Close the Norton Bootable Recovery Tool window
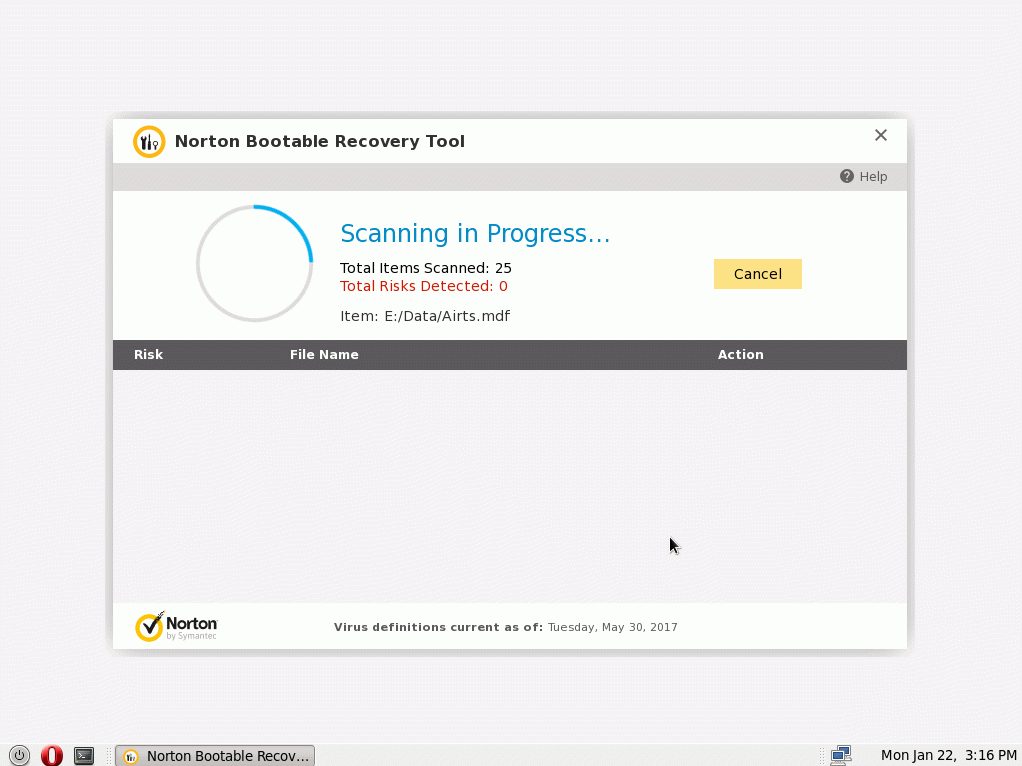This screenshot has width=1022, height=766. tap(881, 135)
